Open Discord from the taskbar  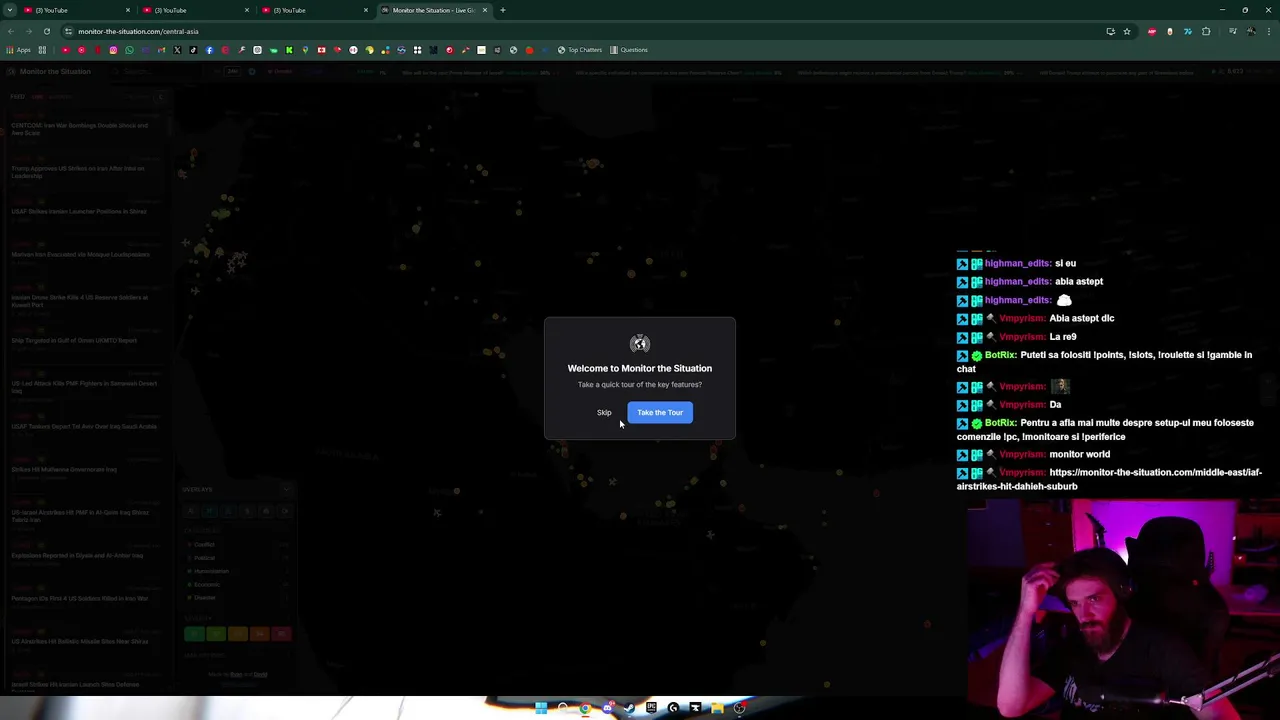tap(608, 708)
